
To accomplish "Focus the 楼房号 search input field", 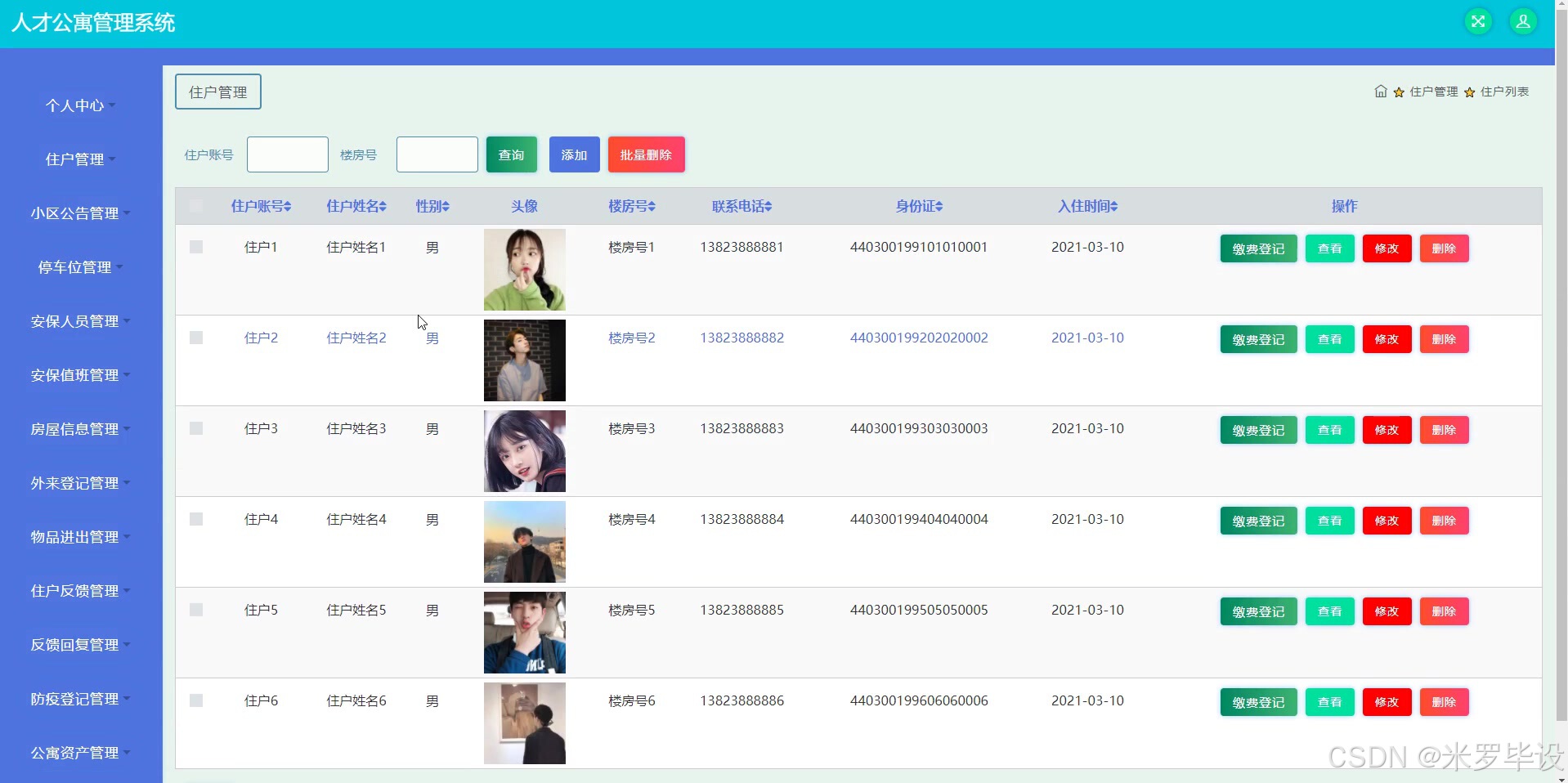I will tap(437, 154).
